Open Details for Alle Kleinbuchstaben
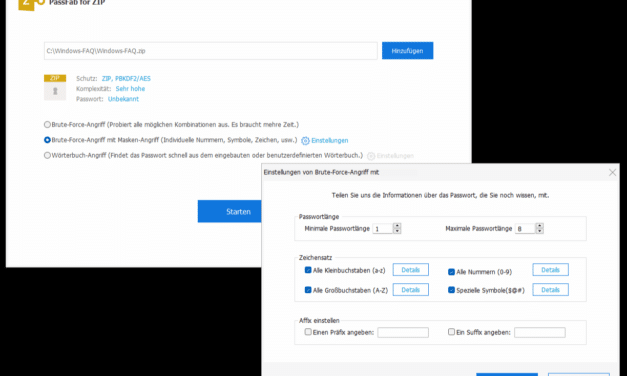The image size is (627, 376). click(411, 270)
